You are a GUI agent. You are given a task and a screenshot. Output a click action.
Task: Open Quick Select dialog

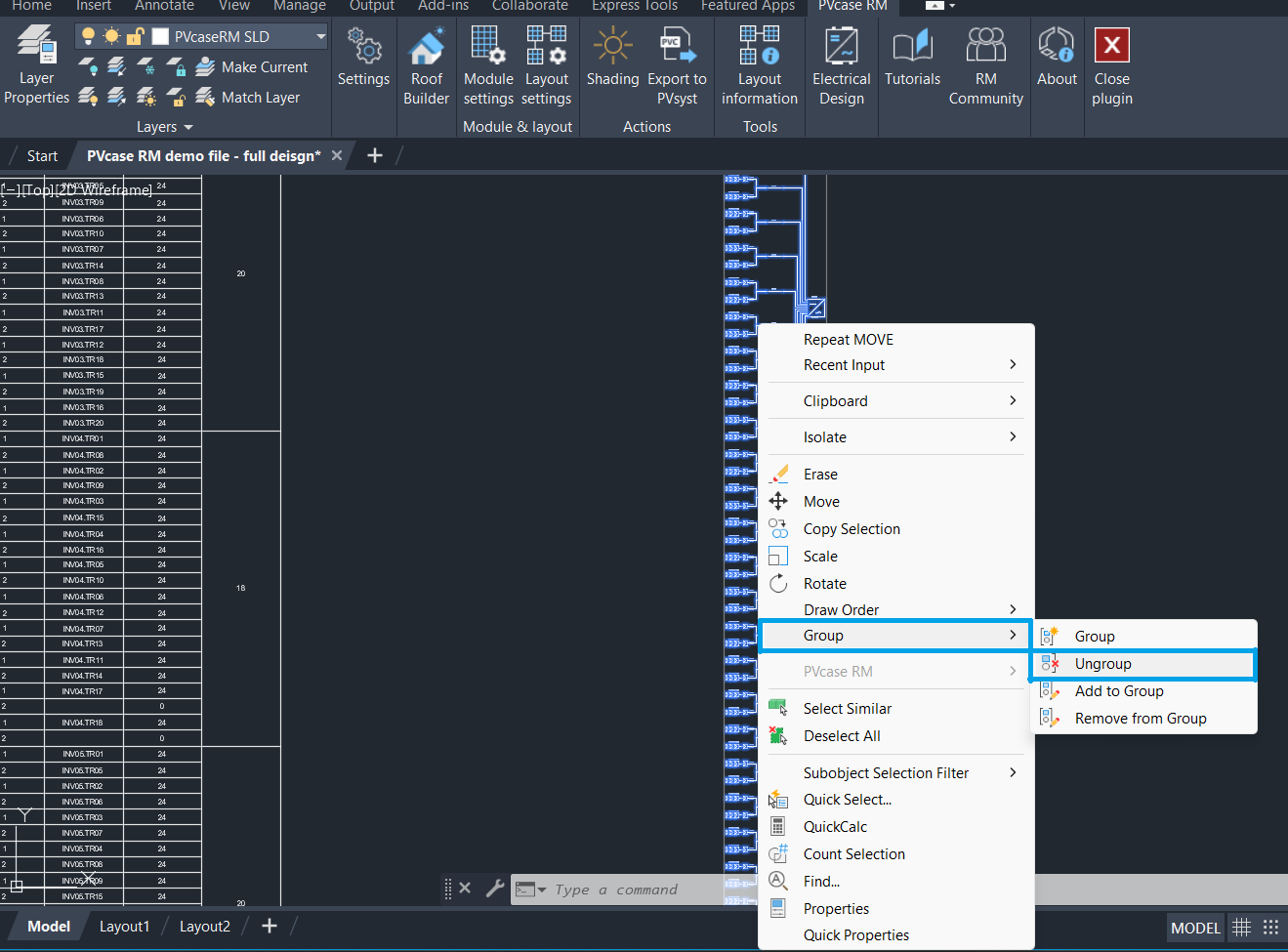pyautogui.click(x=895, y=799)
